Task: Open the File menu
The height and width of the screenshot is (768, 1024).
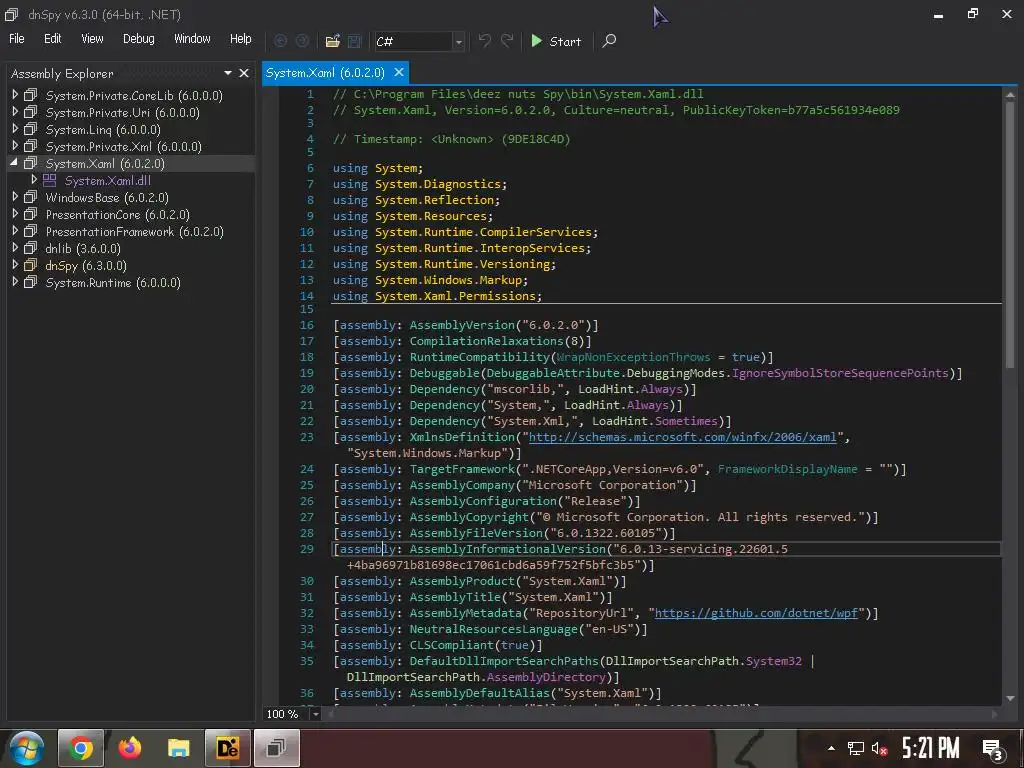Action: pyautogui.click(x=16, y=39)
